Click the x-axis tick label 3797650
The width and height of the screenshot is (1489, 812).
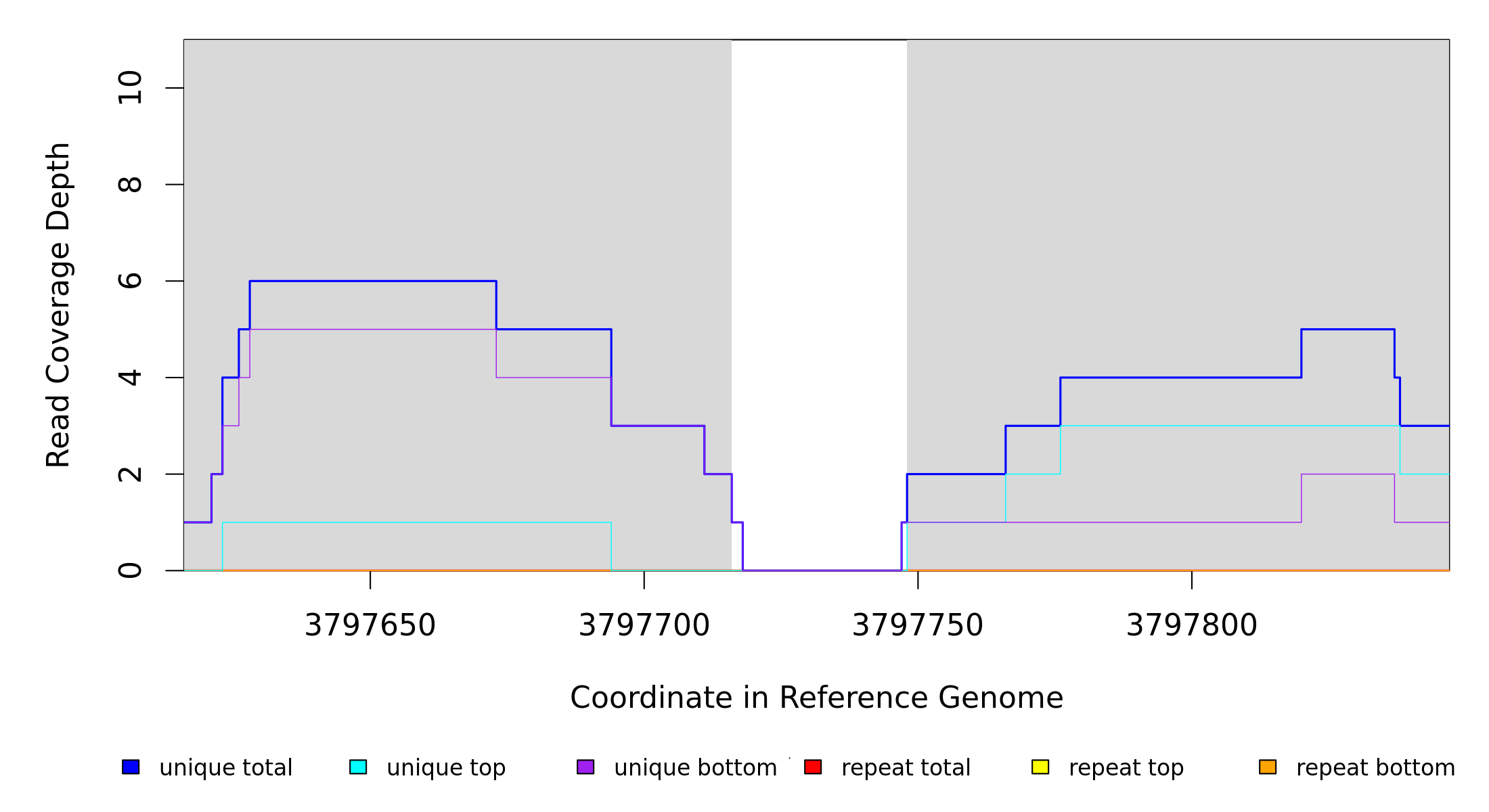370,625
